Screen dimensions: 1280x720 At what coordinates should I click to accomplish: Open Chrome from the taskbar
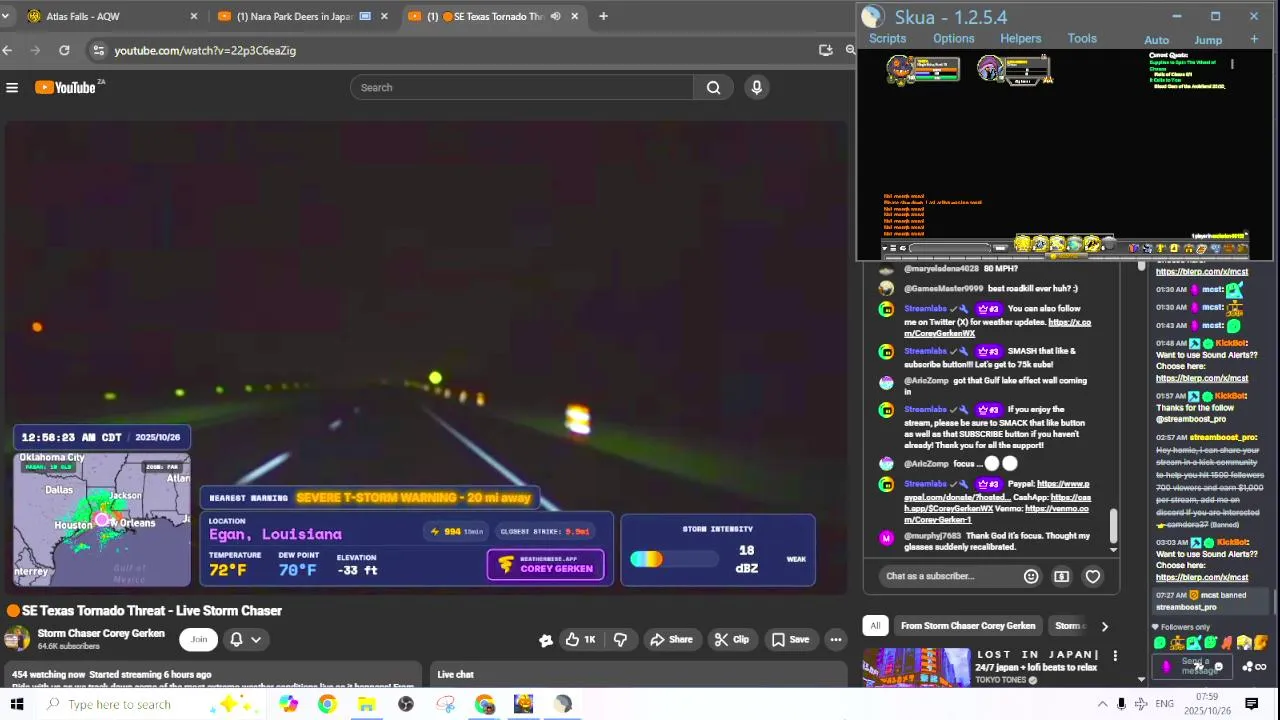[x=327, y=704]
